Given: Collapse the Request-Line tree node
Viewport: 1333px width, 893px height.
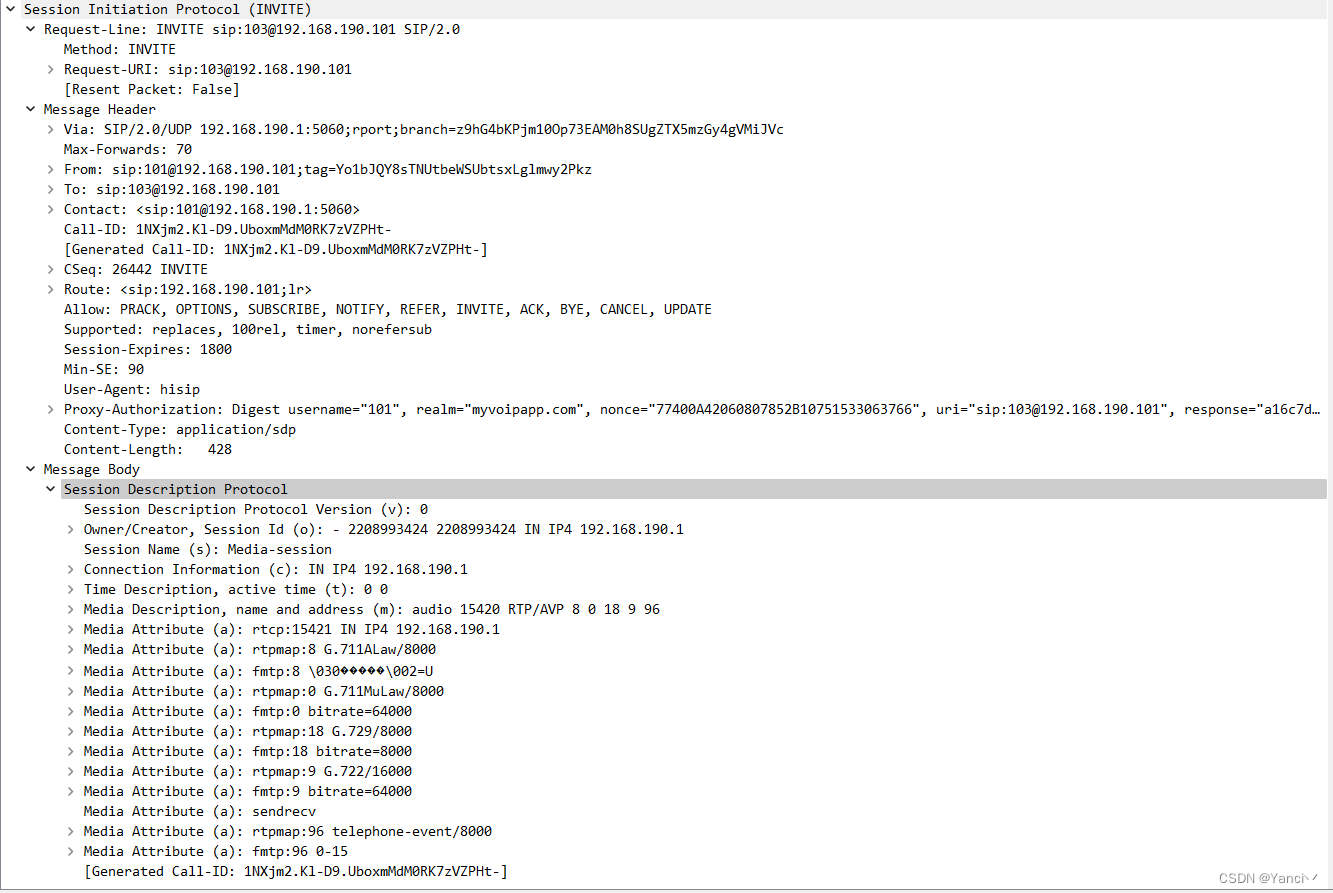Looking at the screenshot, I should [x=29, y=29].
